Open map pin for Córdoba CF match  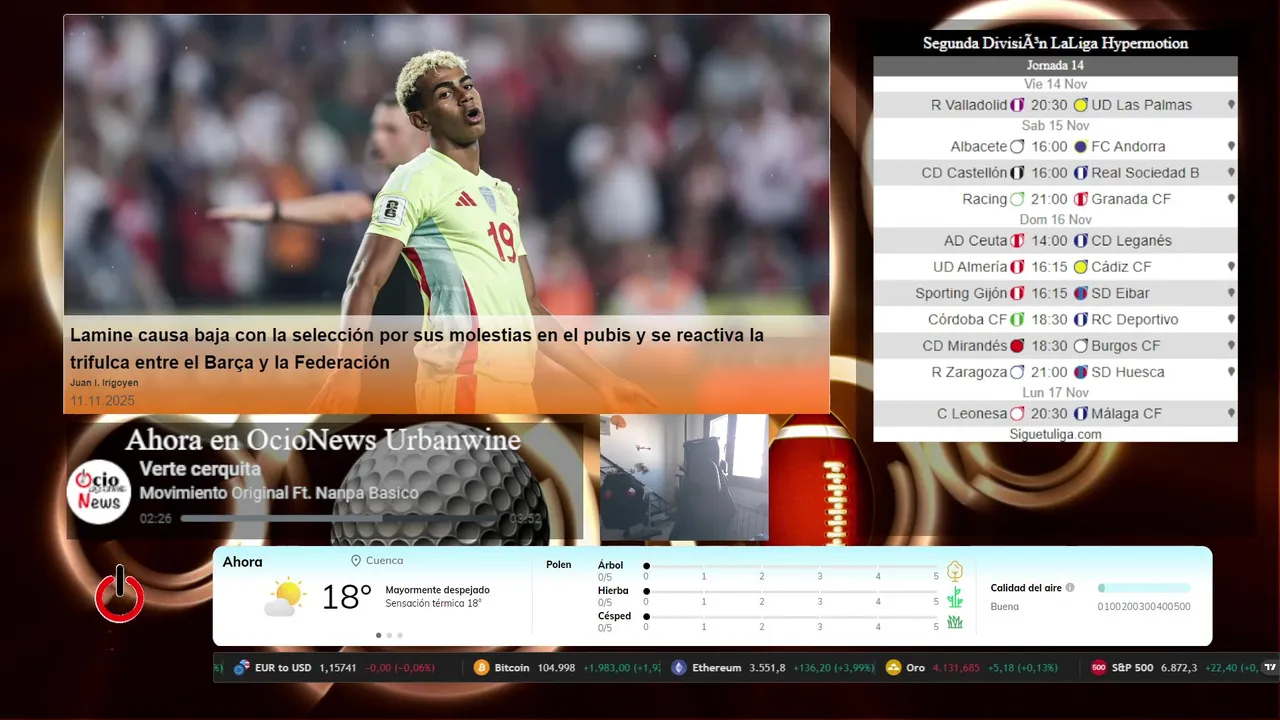[1231, 320]
